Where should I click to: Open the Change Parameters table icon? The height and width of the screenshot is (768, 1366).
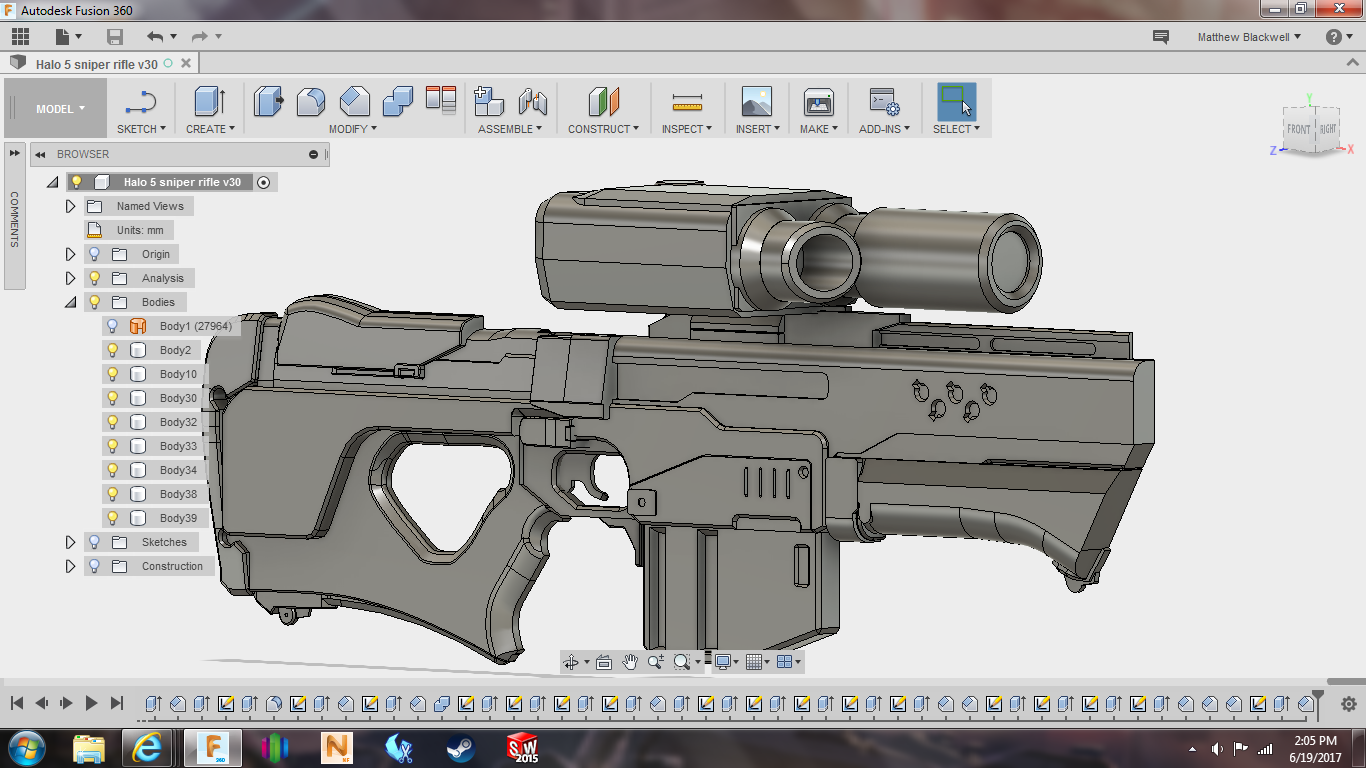tap(441, 99)
